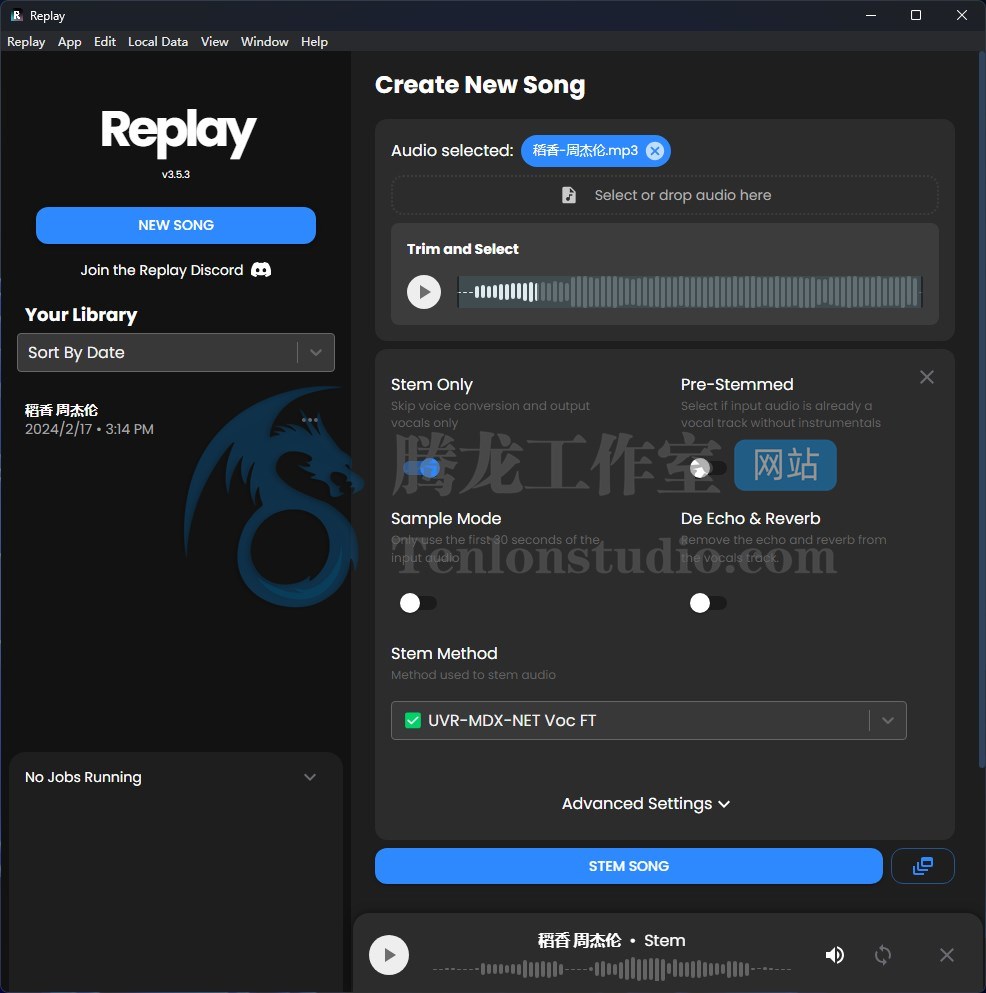Open the Edit menu
This screenshot has width=986, height=993.
coord(104,42)
